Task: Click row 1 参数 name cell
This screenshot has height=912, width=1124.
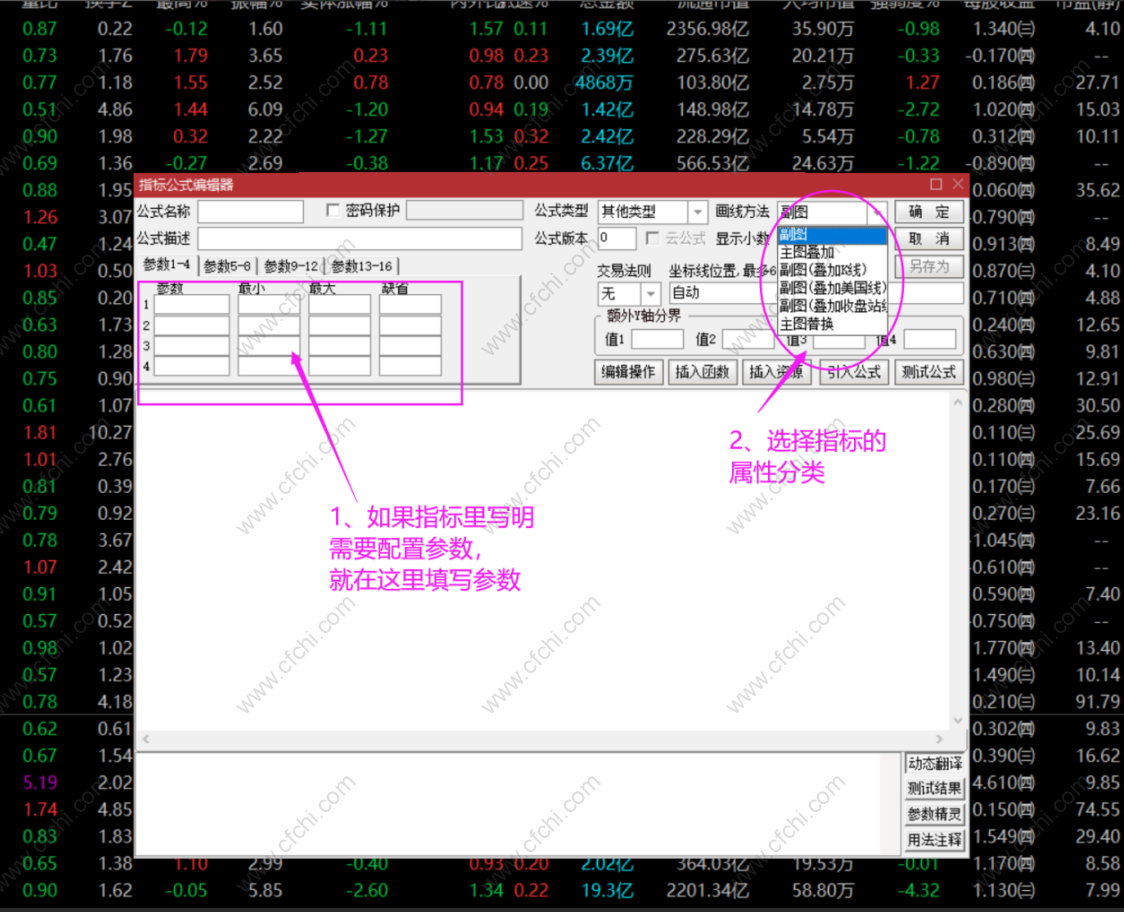Action: [191, 305]
